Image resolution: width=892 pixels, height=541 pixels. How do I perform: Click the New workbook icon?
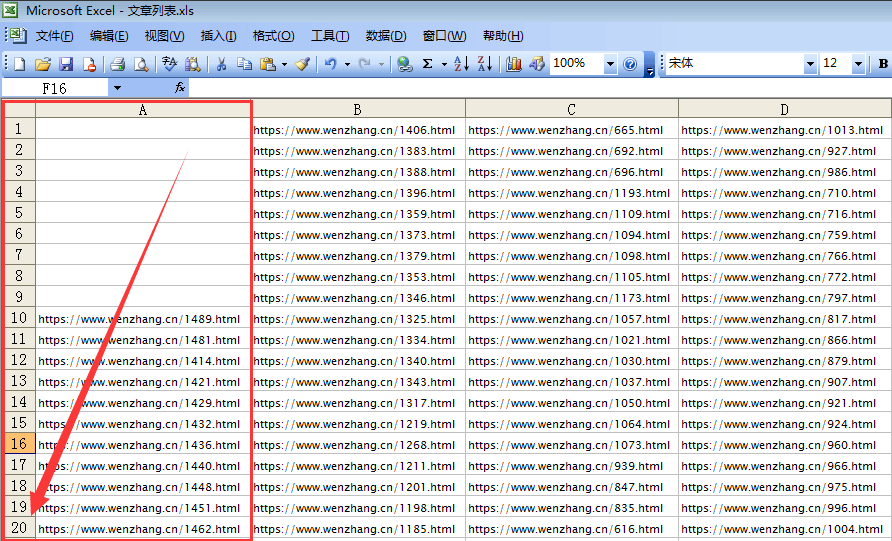pos(19,64)
